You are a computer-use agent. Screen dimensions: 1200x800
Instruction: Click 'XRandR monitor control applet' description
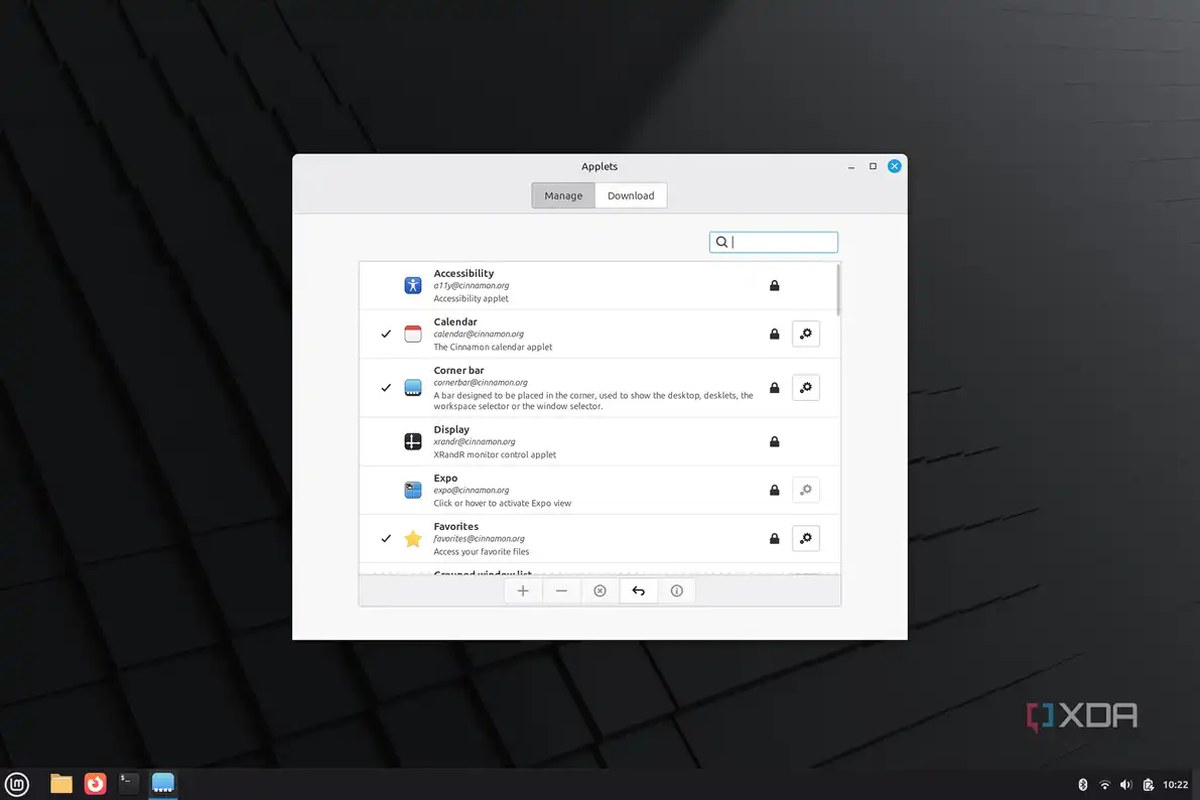495,455
